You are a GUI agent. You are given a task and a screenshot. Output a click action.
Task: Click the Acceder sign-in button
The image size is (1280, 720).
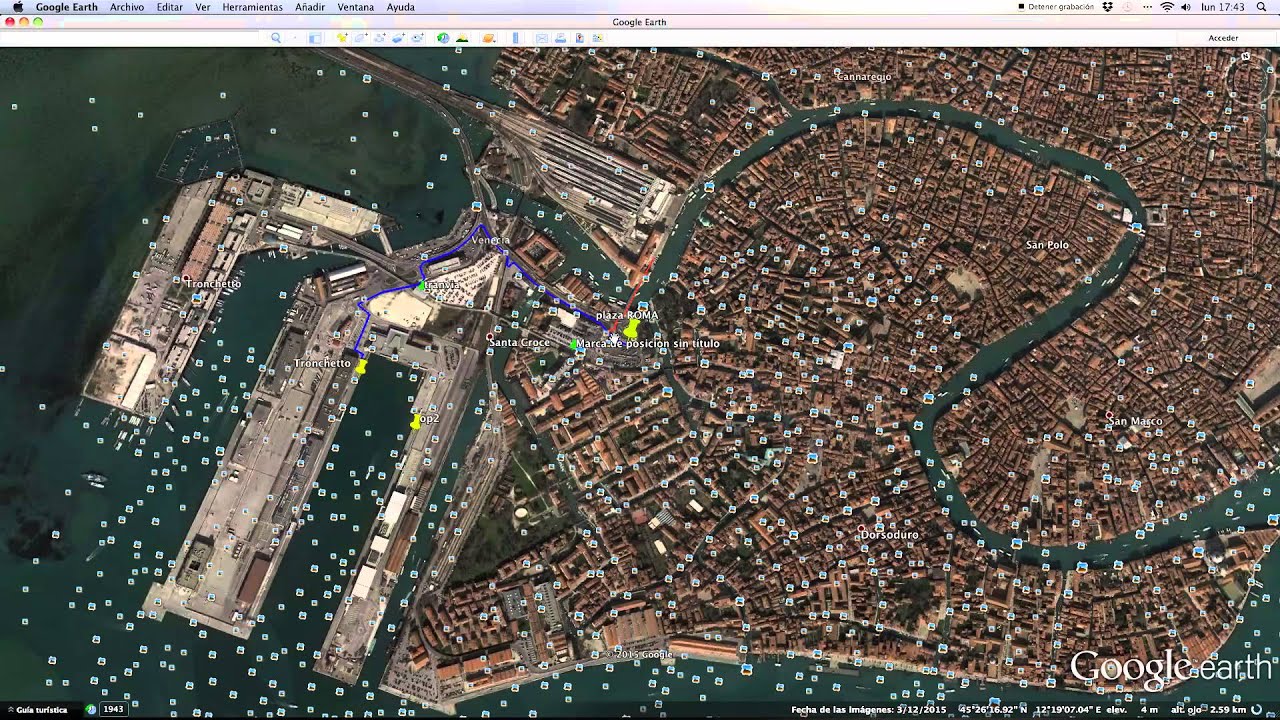coord(1223,38)
